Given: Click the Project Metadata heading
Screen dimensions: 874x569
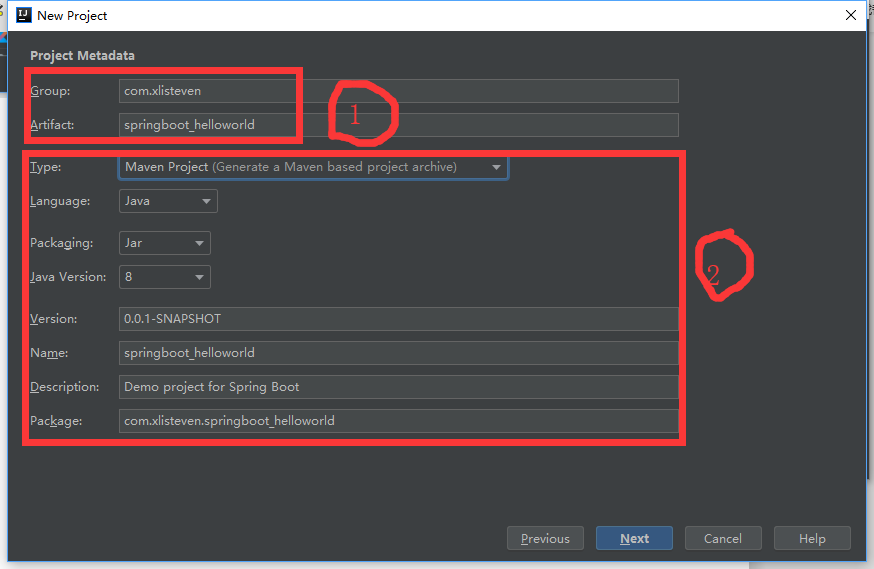Looking at the screenshot, I should (x=82, y=56).
